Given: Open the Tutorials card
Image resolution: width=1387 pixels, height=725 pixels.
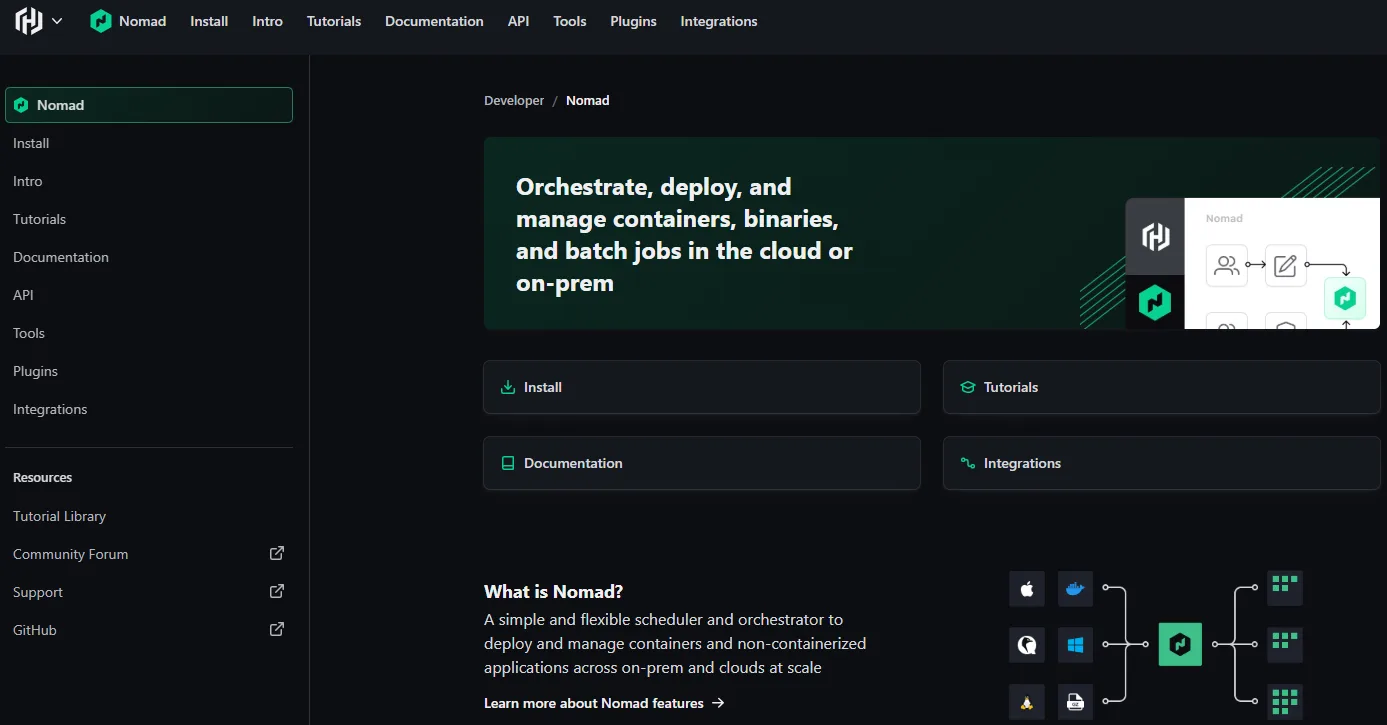Looking at the screenshot, I should (1161, 387).
